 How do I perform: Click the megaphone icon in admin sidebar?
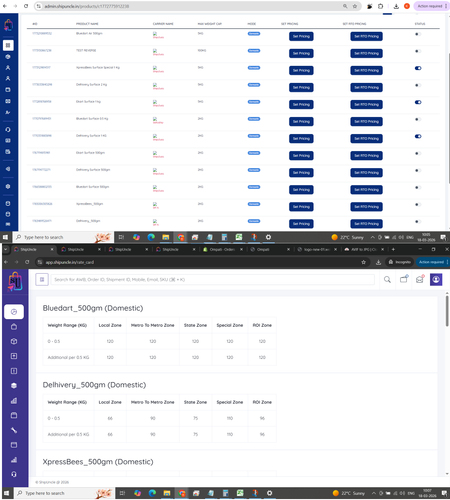point(8,169)
